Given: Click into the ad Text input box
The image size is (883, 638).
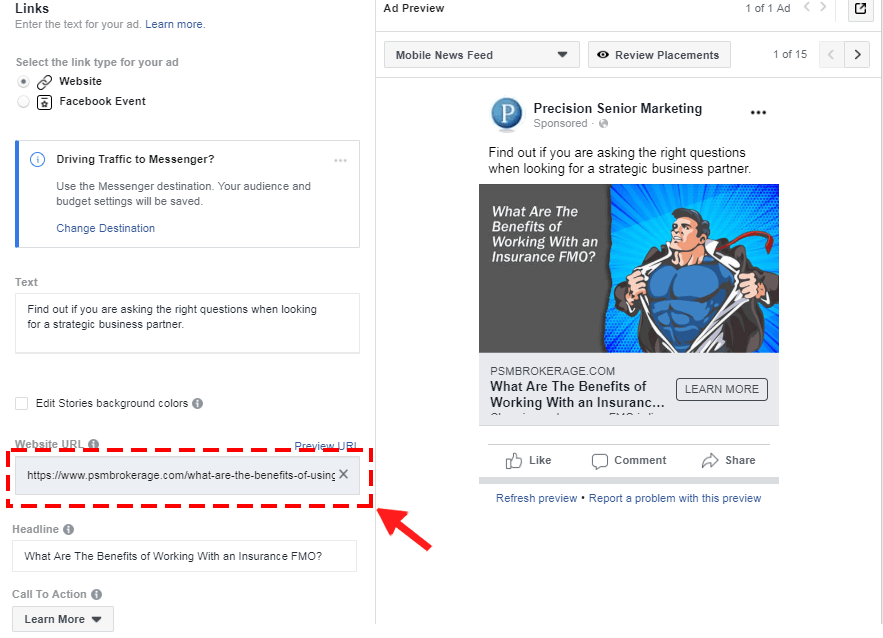Looking at the screenshot, I should tap(187, 323).
